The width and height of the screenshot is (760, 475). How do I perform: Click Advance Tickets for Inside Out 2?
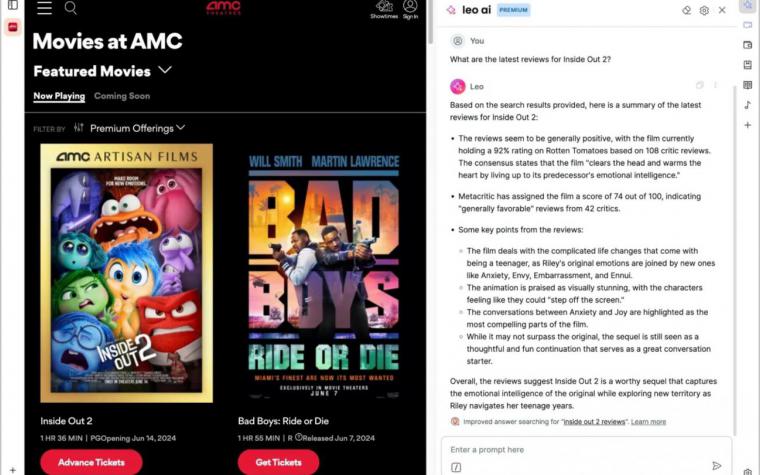pyautogui.click(x=91, y=462)
